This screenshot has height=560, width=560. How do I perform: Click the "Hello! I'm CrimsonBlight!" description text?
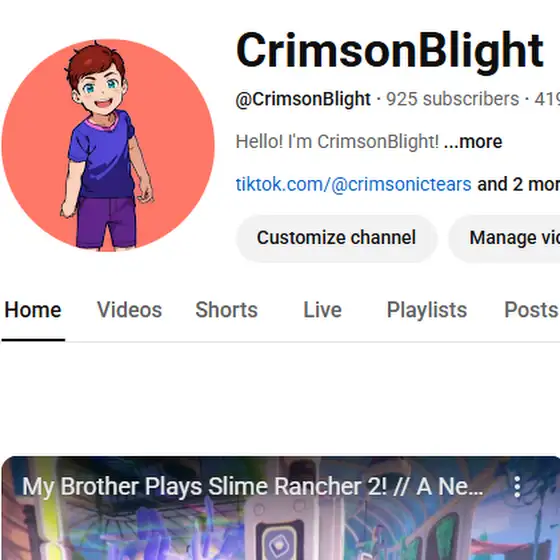tap(337, 141)
